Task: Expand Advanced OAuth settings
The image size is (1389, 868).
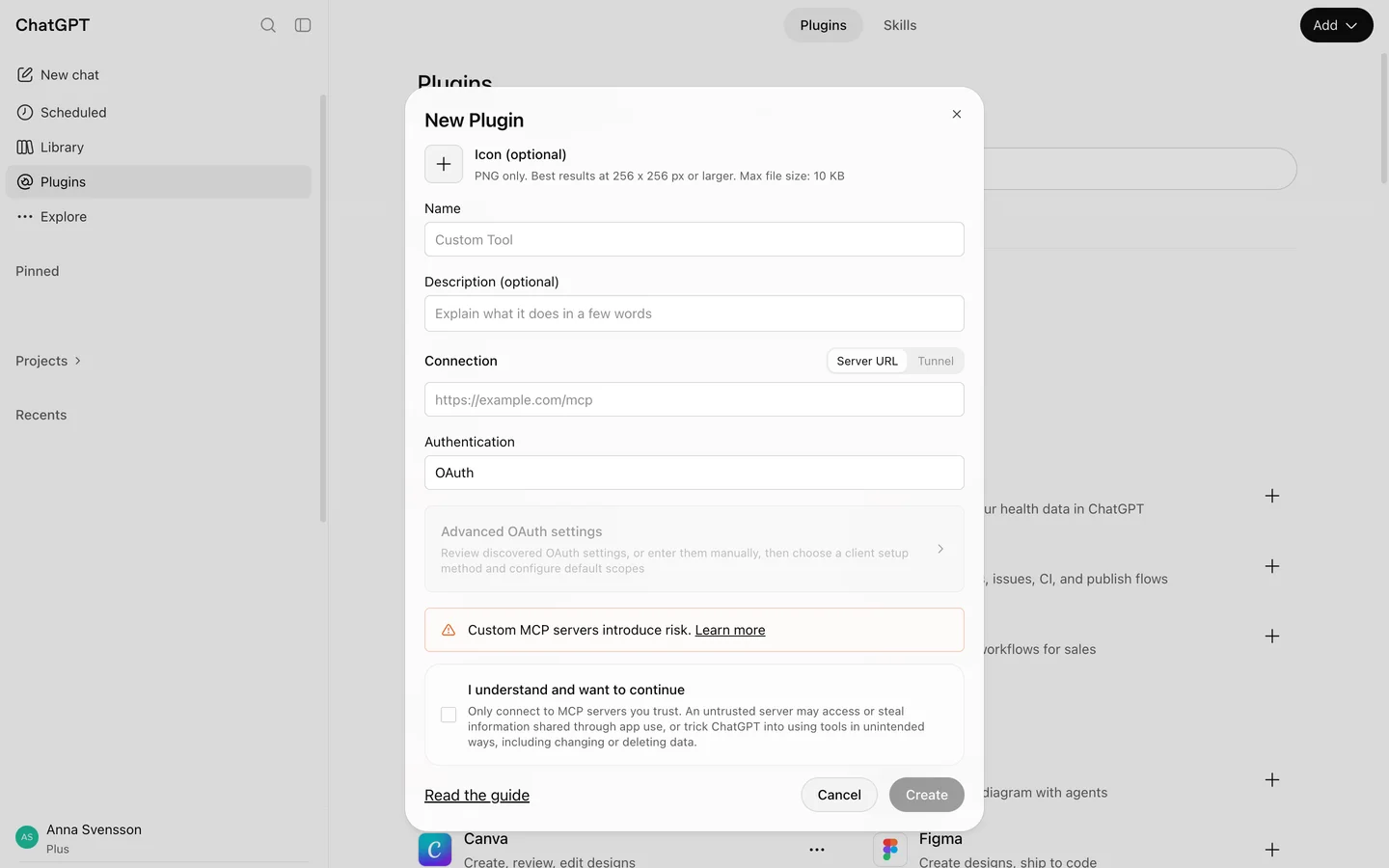Action: pyautogui.click(x=694, y=549)
